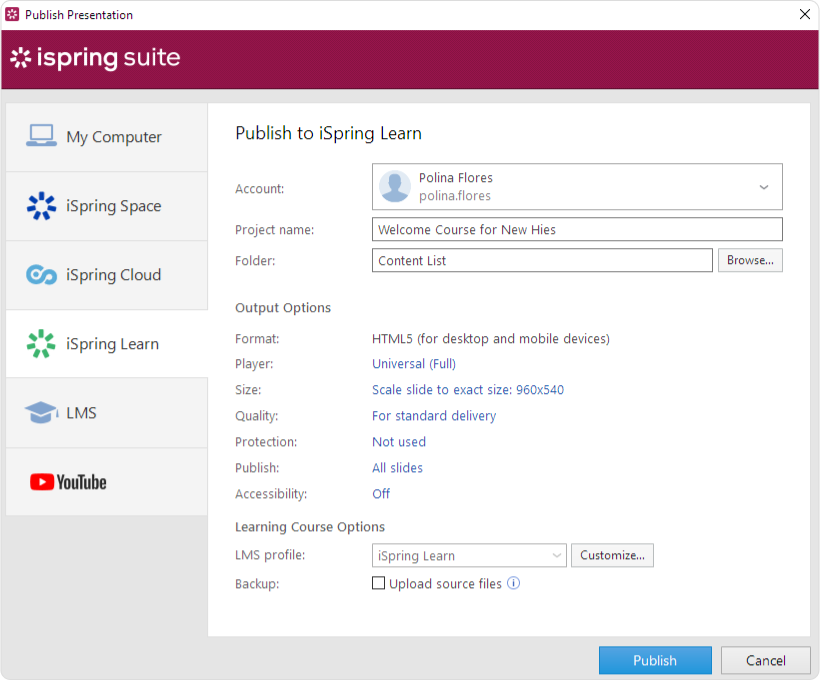Expand the LMS profile dropdown
820x680 pixels.
click(556, 555)
